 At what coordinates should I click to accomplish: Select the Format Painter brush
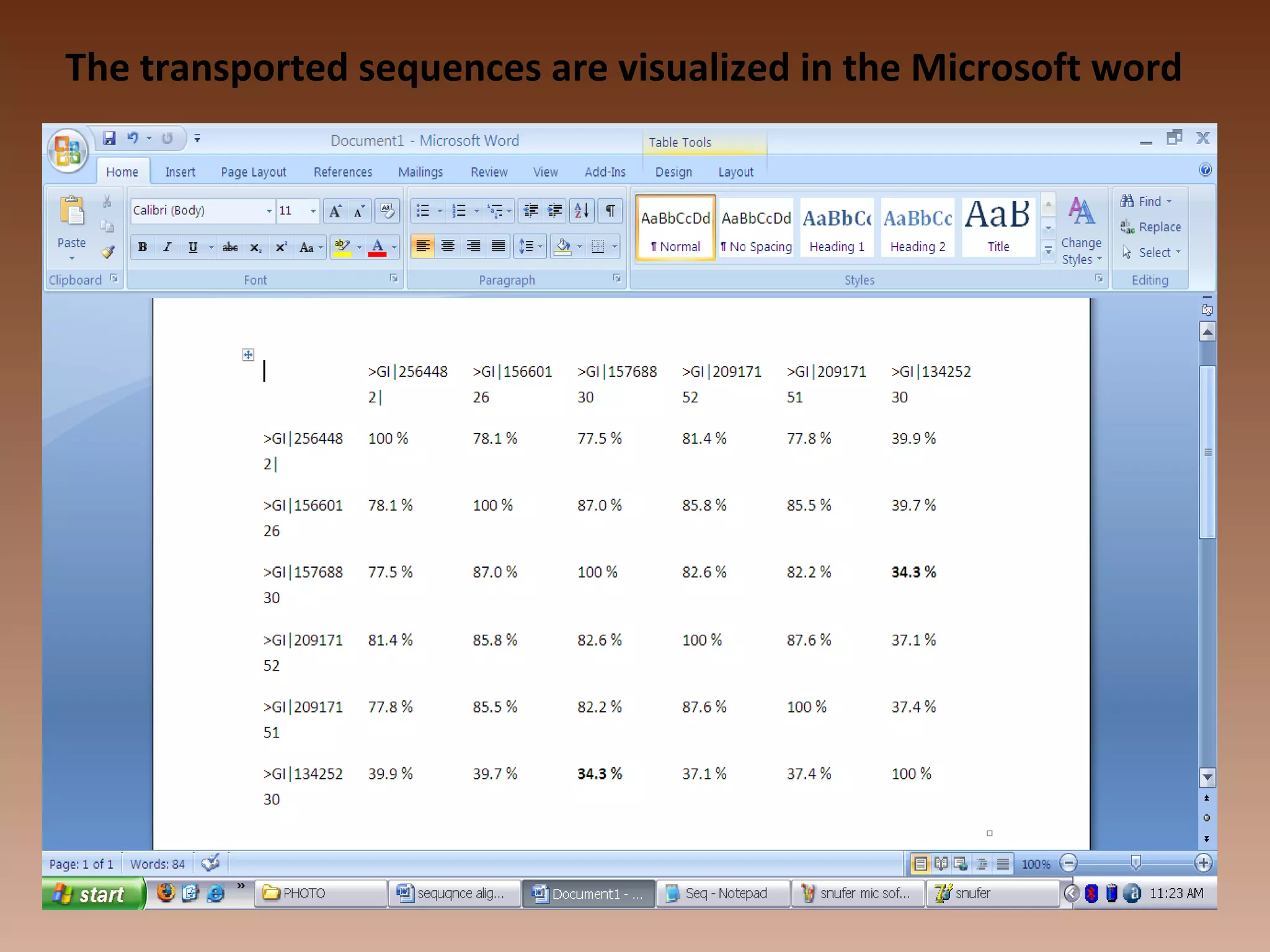point(108,252)
